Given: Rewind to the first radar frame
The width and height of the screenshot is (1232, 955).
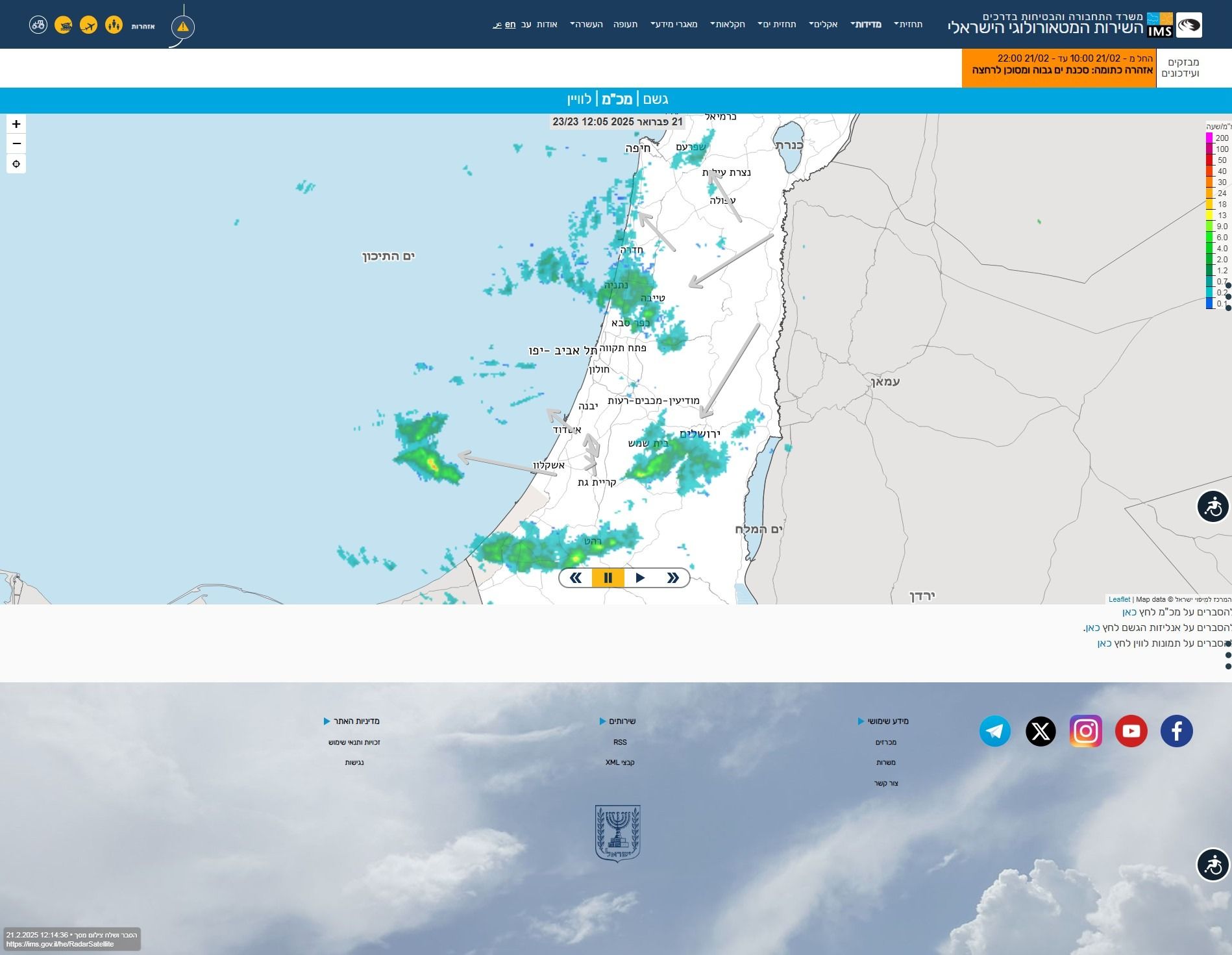Looking at the screenshot, I should (575, 578).
